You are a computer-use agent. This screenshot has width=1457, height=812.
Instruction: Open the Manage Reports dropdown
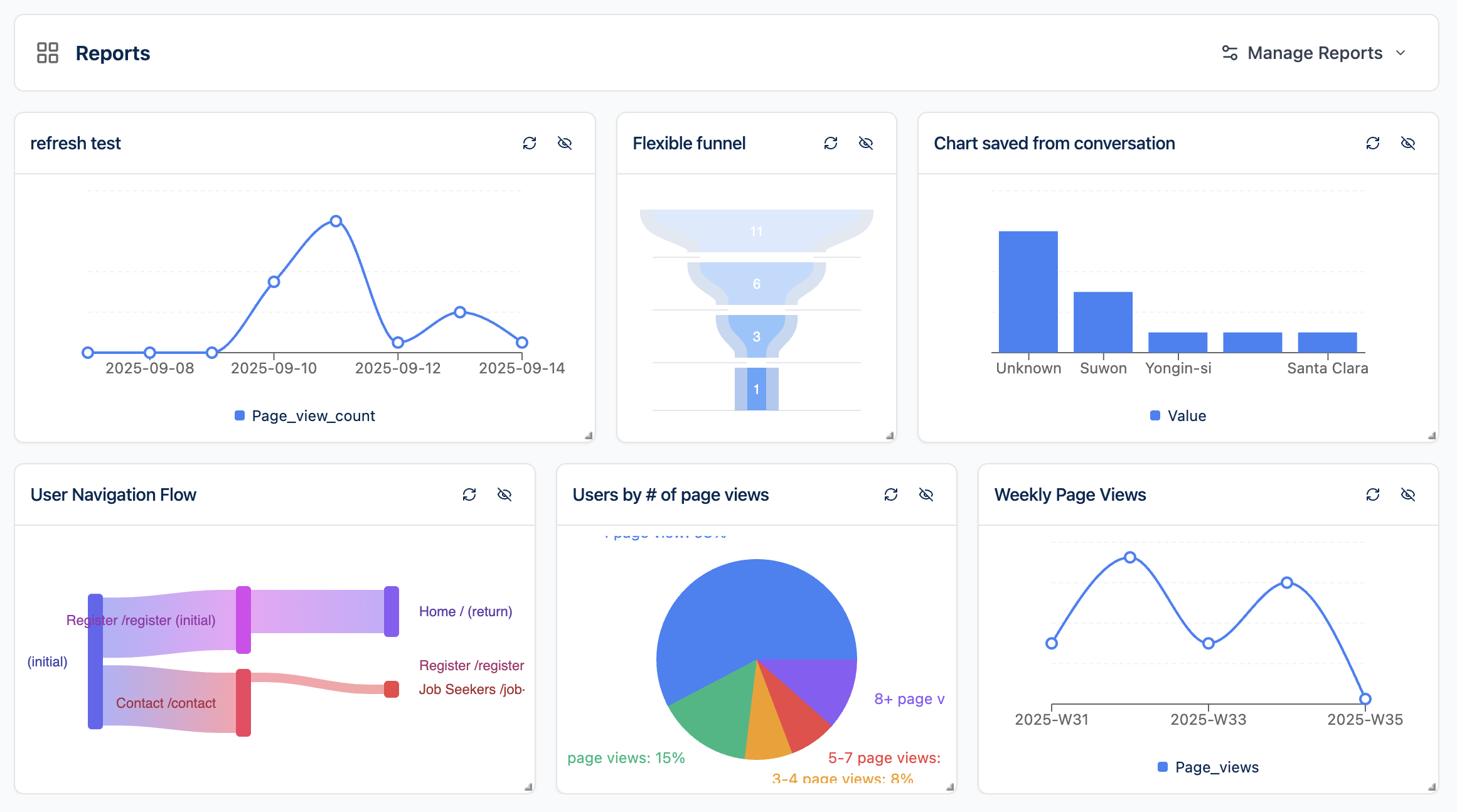point(1315,53)
